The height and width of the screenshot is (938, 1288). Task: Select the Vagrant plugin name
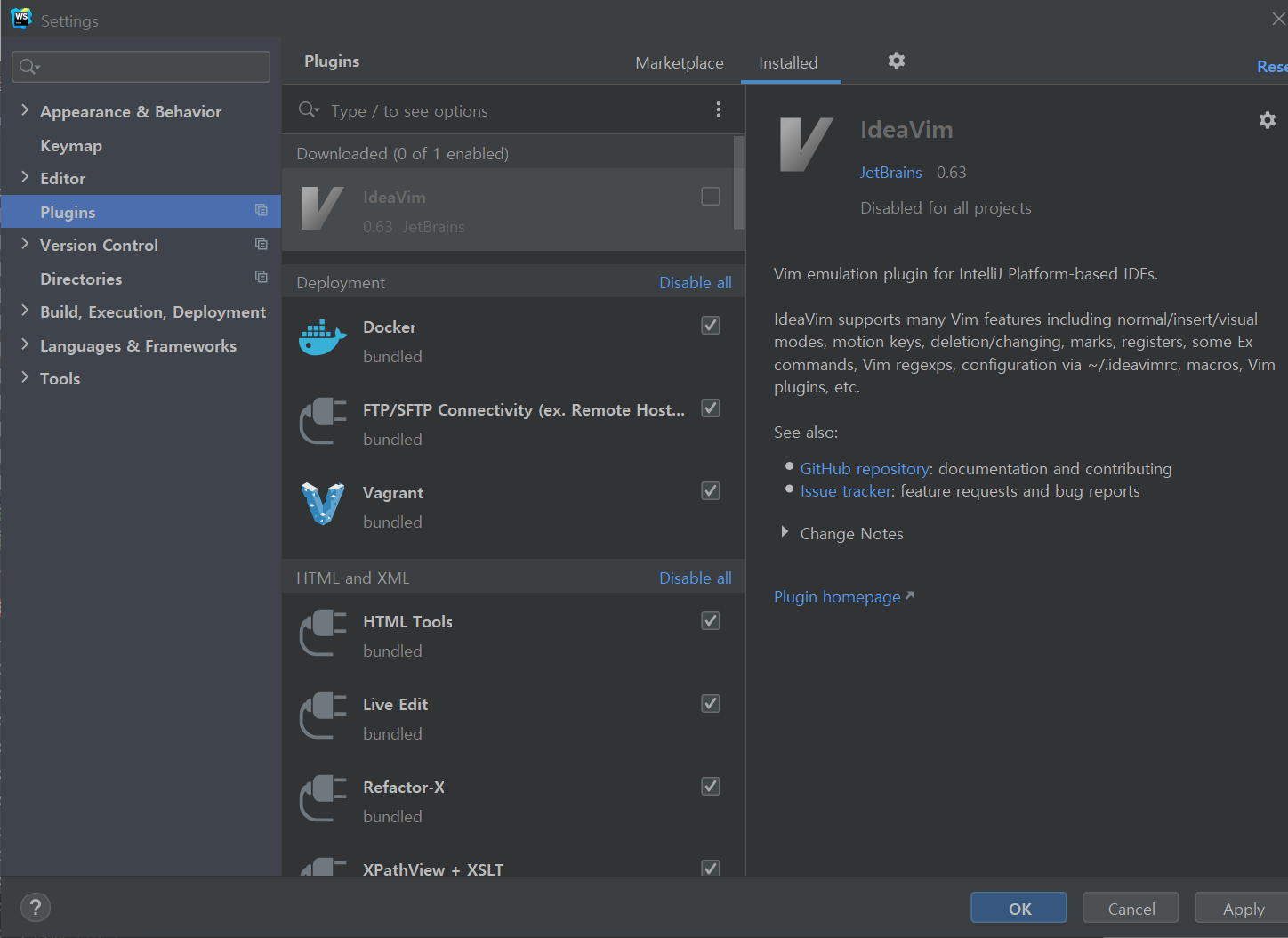pyautogui.click(x=393, y=492)
